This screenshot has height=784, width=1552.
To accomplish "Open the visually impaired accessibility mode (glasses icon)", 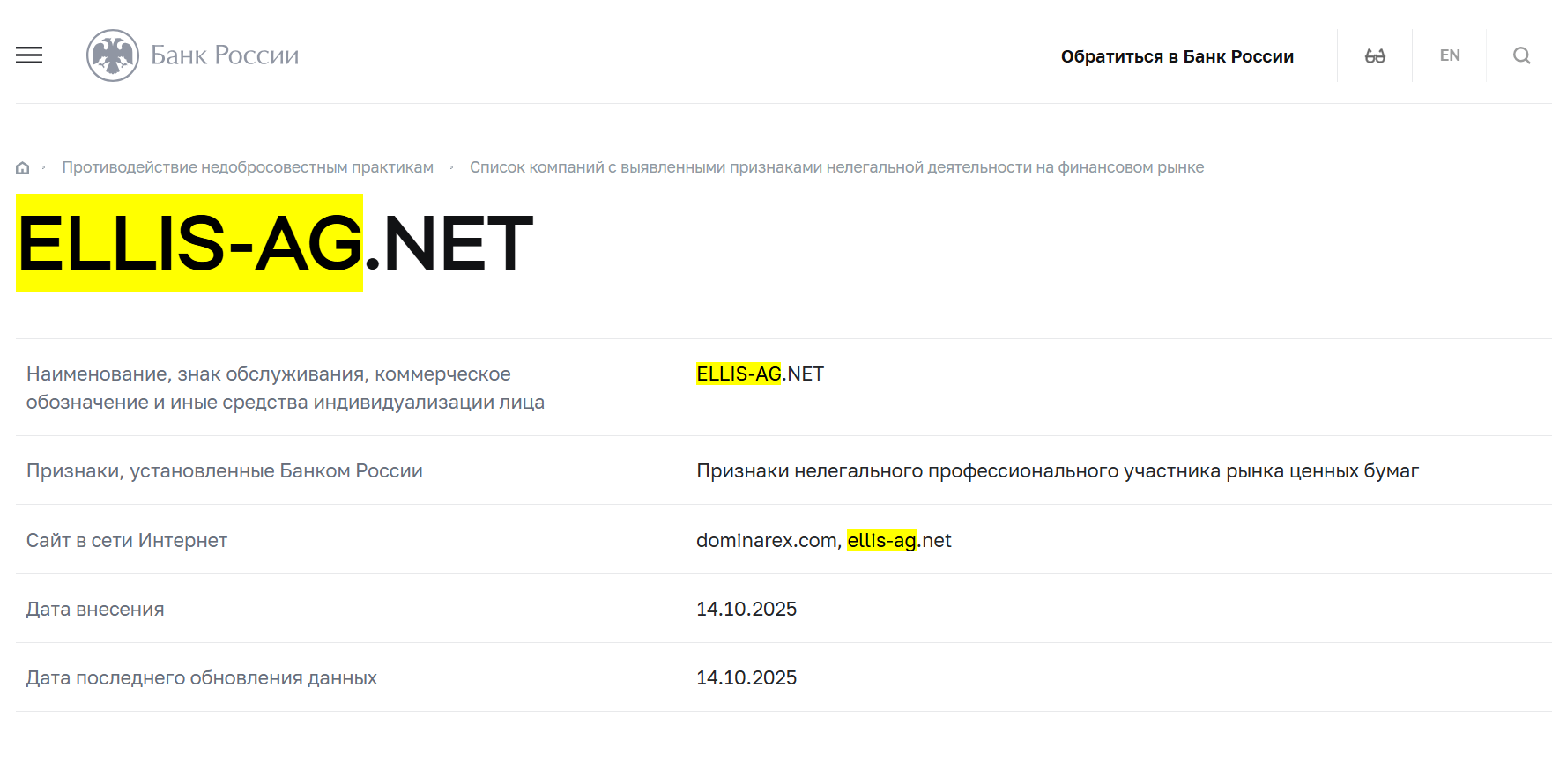I will (x=1376, y=55).
